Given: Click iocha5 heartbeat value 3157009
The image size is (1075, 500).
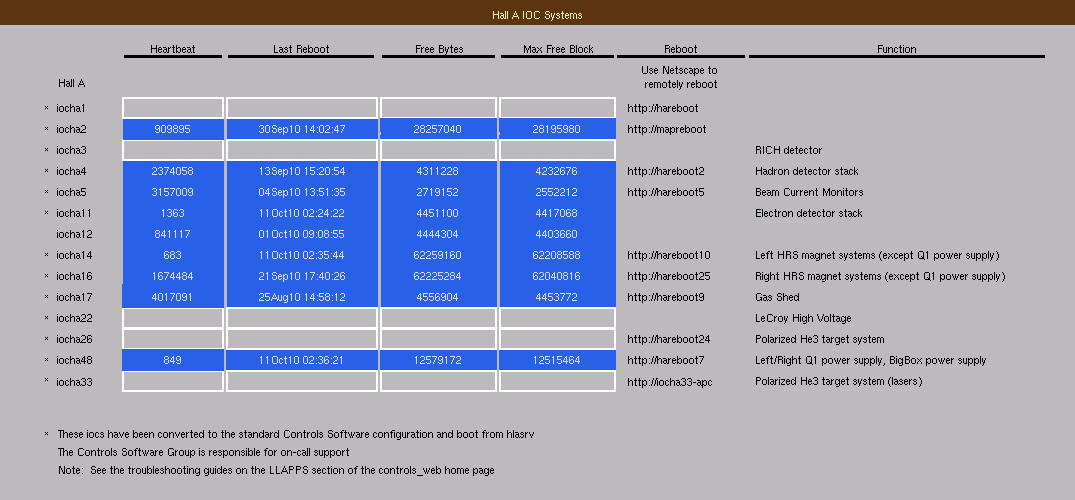Looking at the screenshot, I should pos(173,192).
